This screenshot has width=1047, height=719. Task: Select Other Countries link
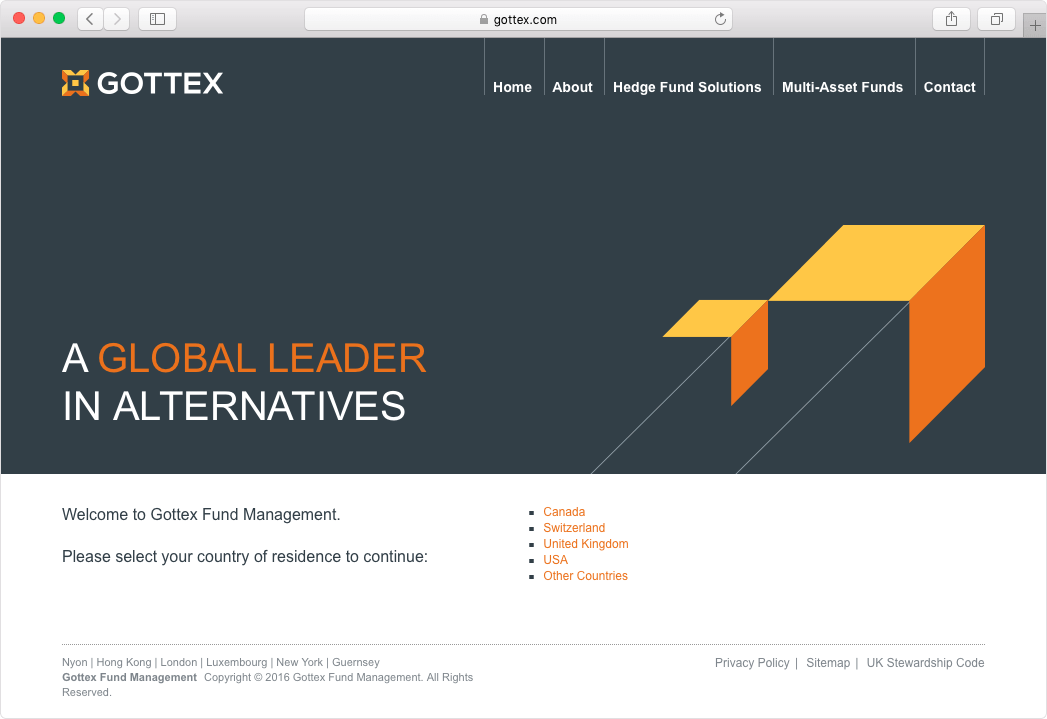pos(585,576)
